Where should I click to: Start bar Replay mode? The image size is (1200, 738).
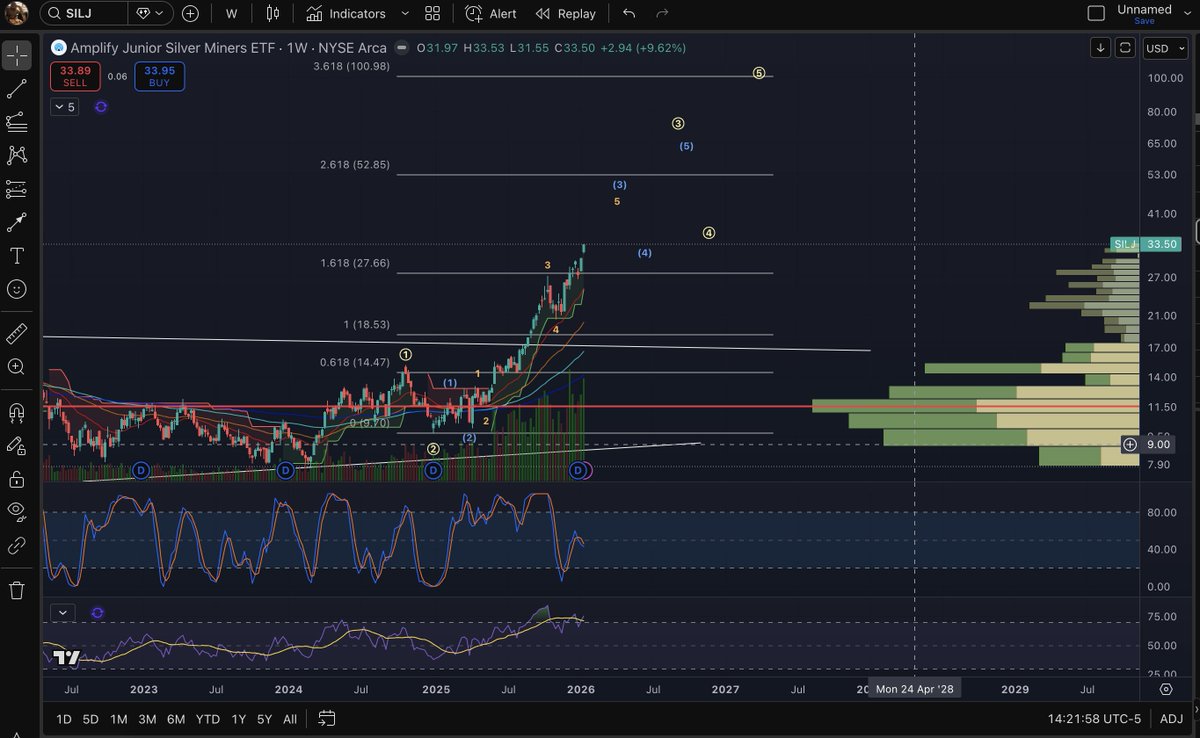[x=565, y=14]
